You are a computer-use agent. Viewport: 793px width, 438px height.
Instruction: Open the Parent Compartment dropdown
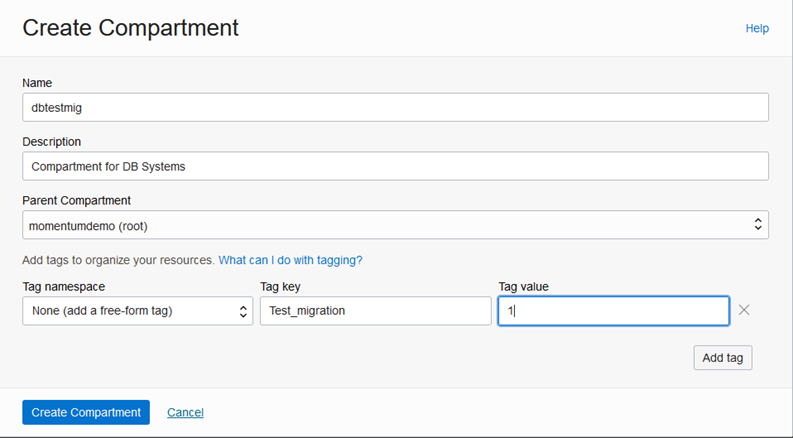(395, 225)
